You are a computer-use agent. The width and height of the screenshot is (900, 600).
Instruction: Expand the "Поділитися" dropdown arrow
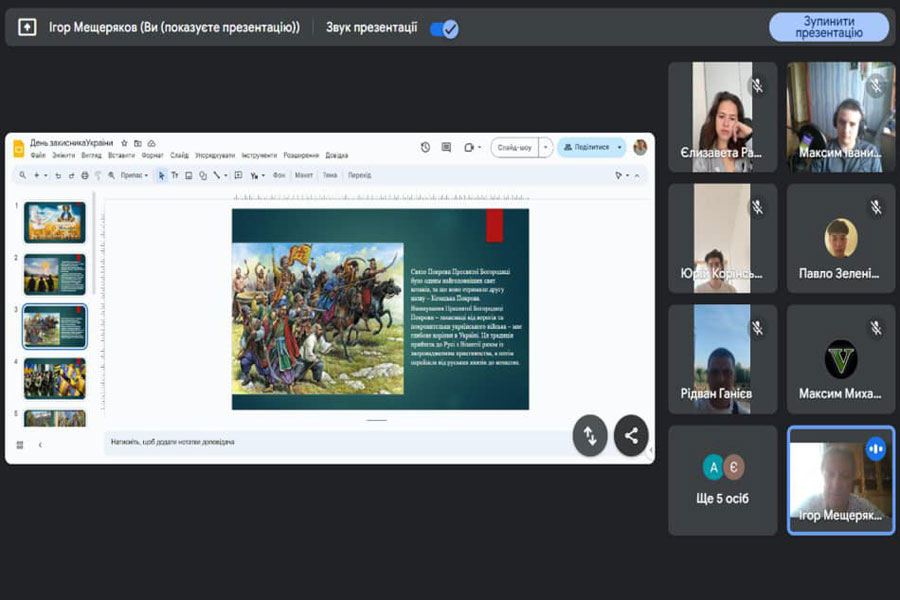619,147
